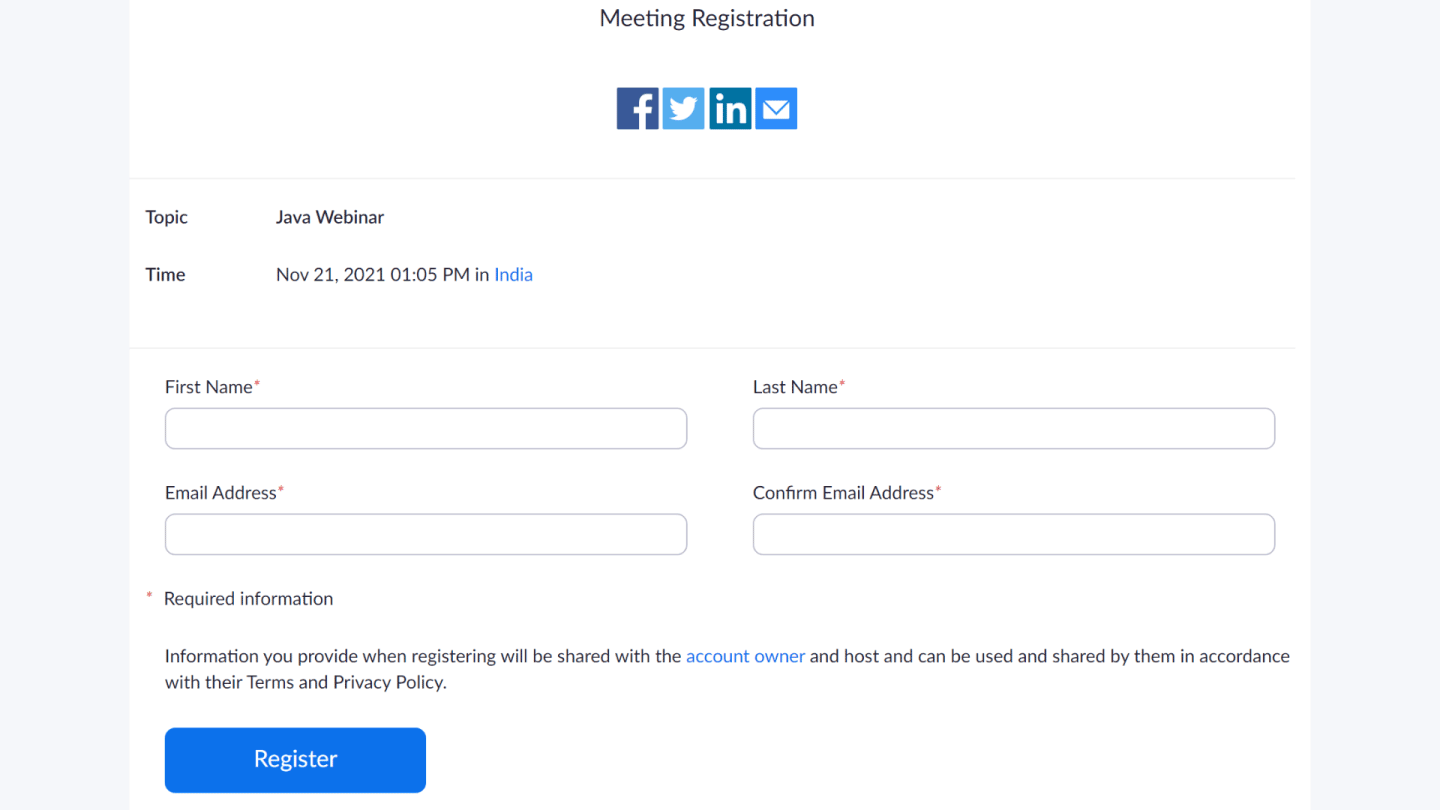Click the Email Address input field
This screenshot has width=1440, height=810.
(425, 534)
